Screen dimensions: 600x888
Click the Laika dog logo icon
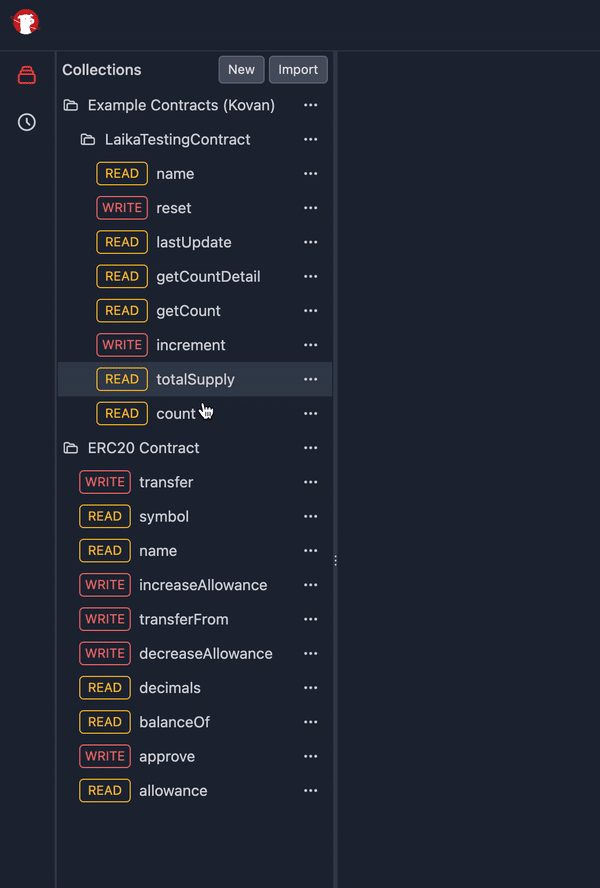(26, 22)
